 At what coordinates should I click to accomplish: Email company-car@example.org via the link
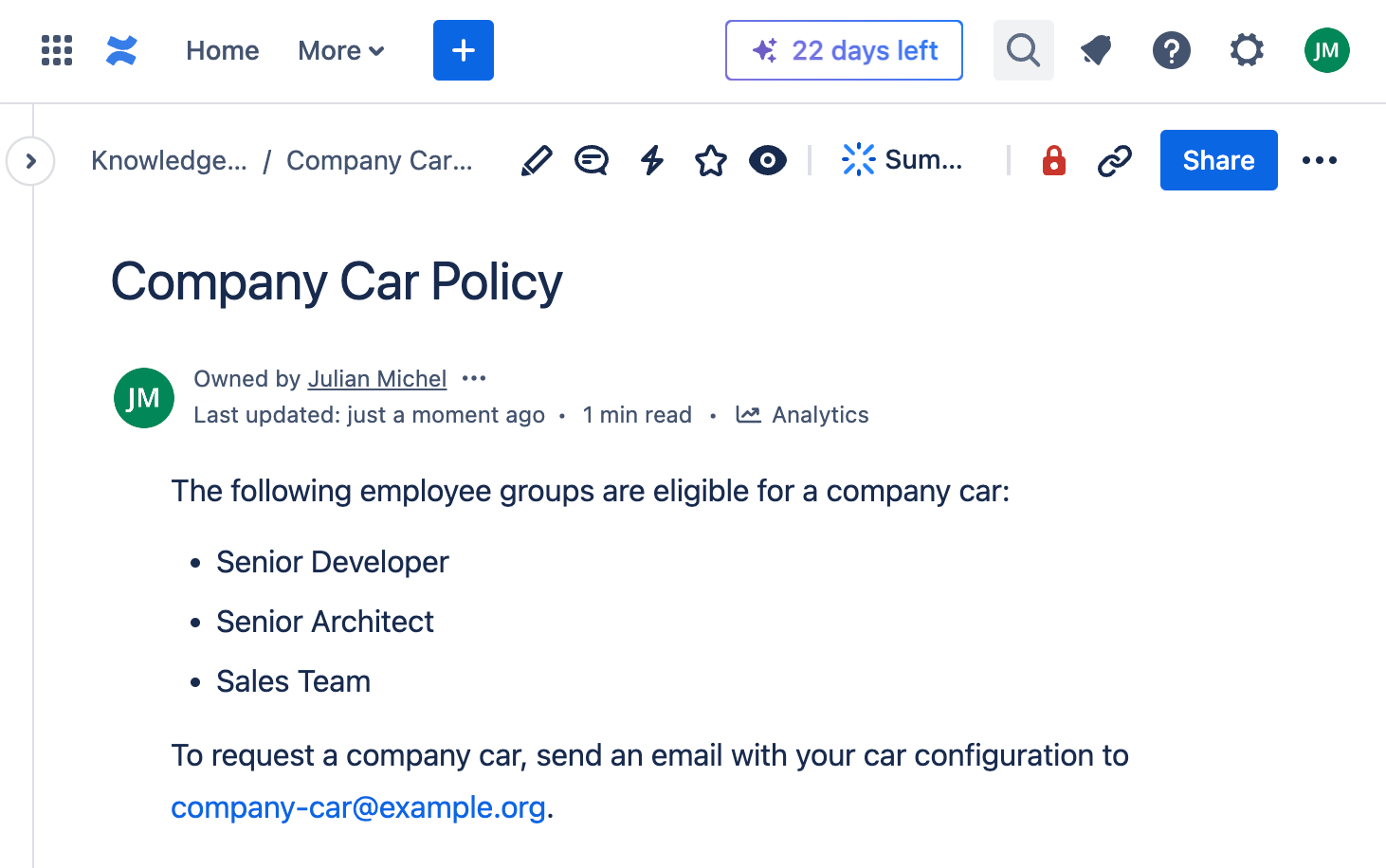(358, 807)
